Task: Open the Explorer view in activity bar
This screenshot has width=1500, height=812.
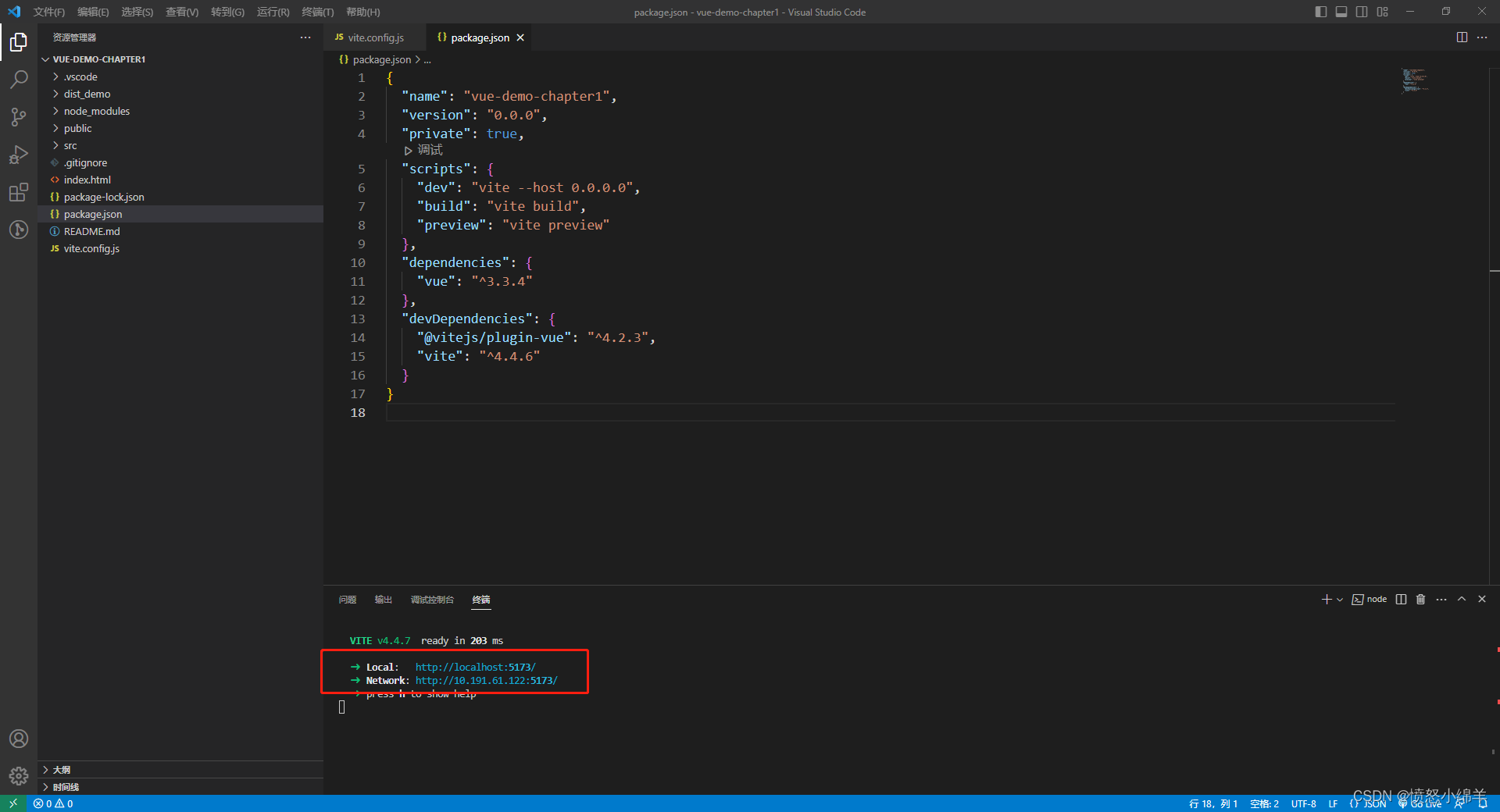Action: (19, 42)
